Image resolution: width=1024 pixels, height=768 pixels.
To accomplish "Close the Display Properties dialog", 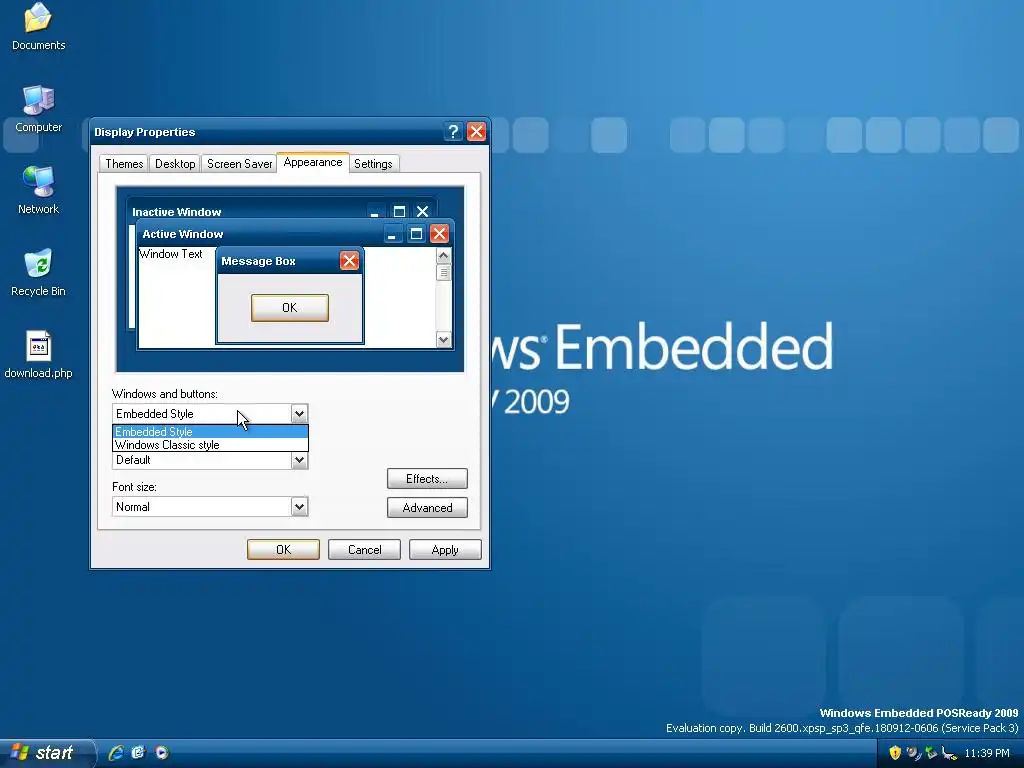I will click(x=477, y=132).
